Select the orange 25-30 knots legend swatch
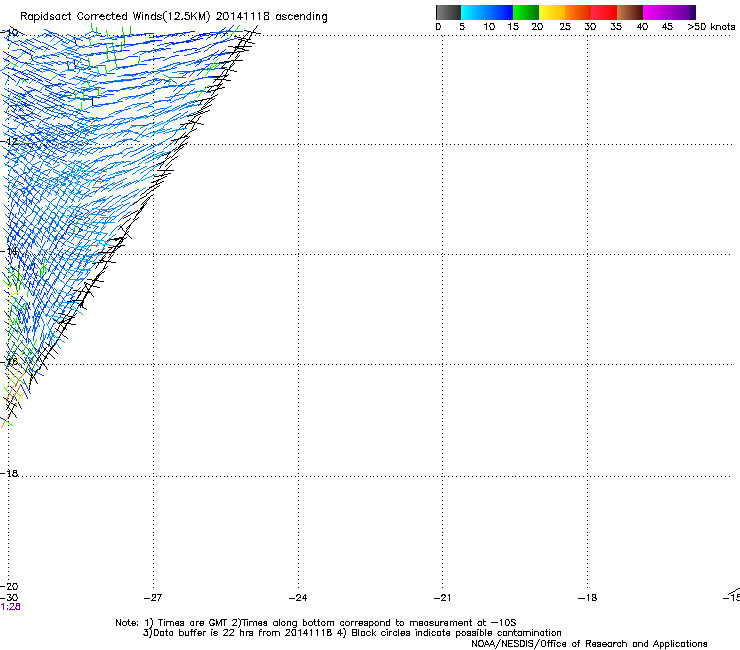This screenshot has width=740, height=650. point(578,12)
